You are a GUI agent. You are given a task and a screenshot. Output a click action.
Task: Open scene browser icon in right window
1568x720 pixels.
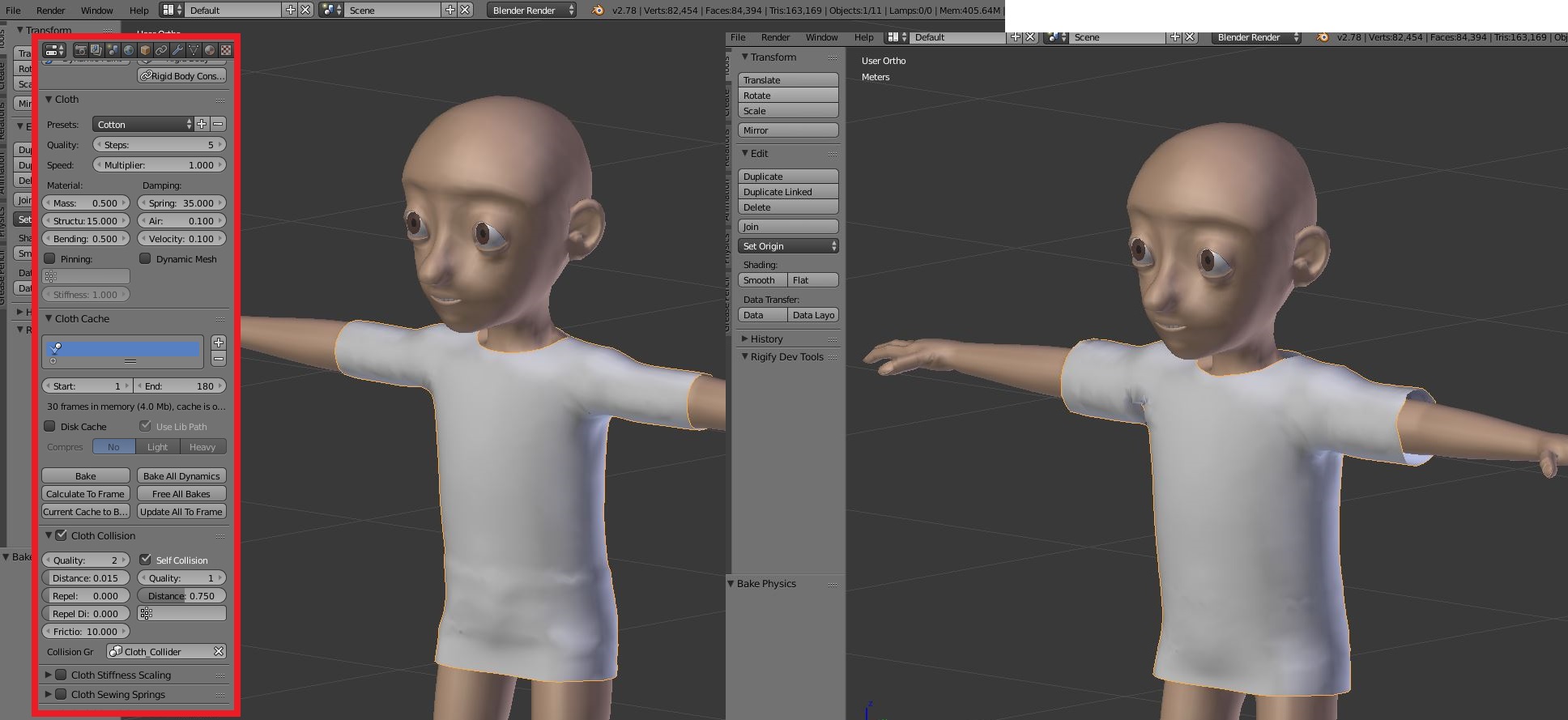(x=1055, y=37)
